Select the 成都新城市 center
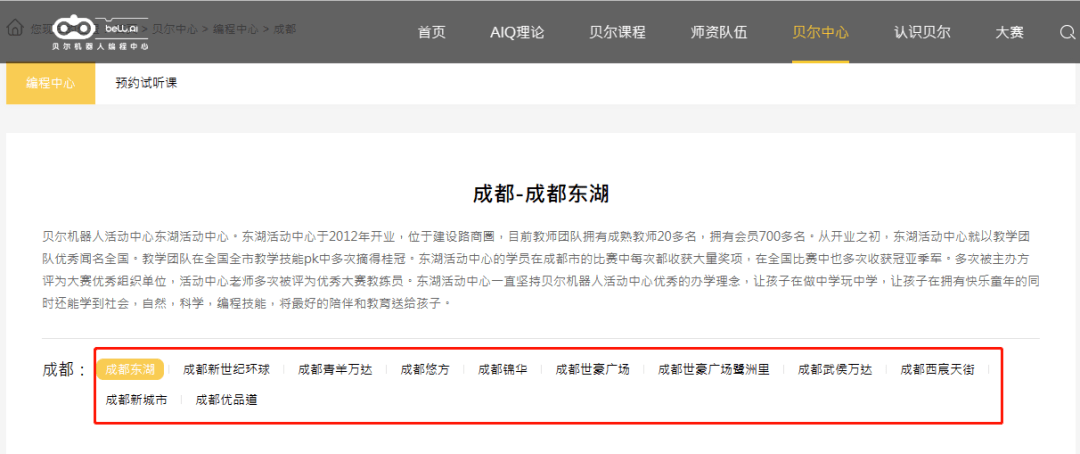 (136, 400)
